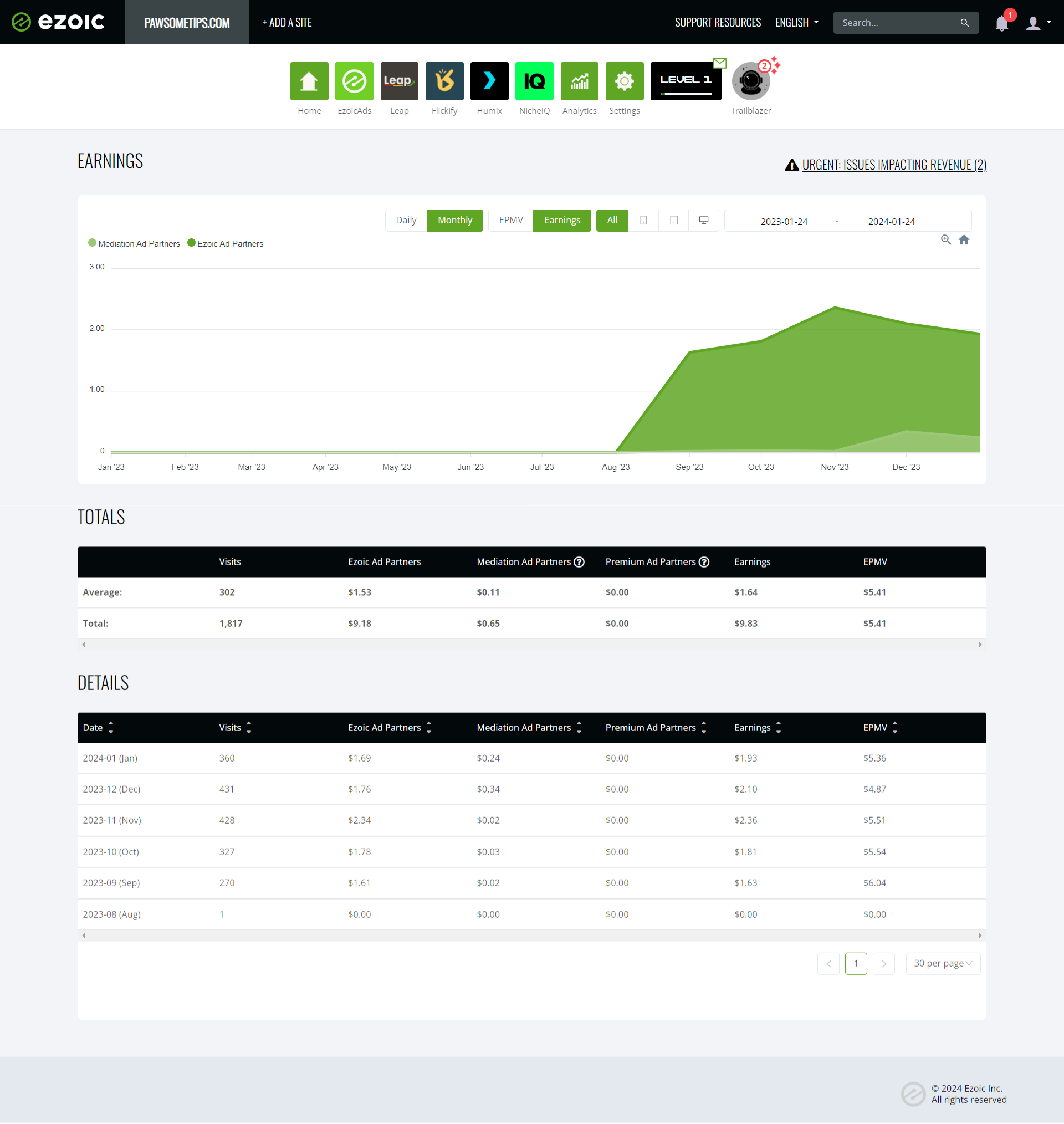Go to previous results page

pos(828,963)
